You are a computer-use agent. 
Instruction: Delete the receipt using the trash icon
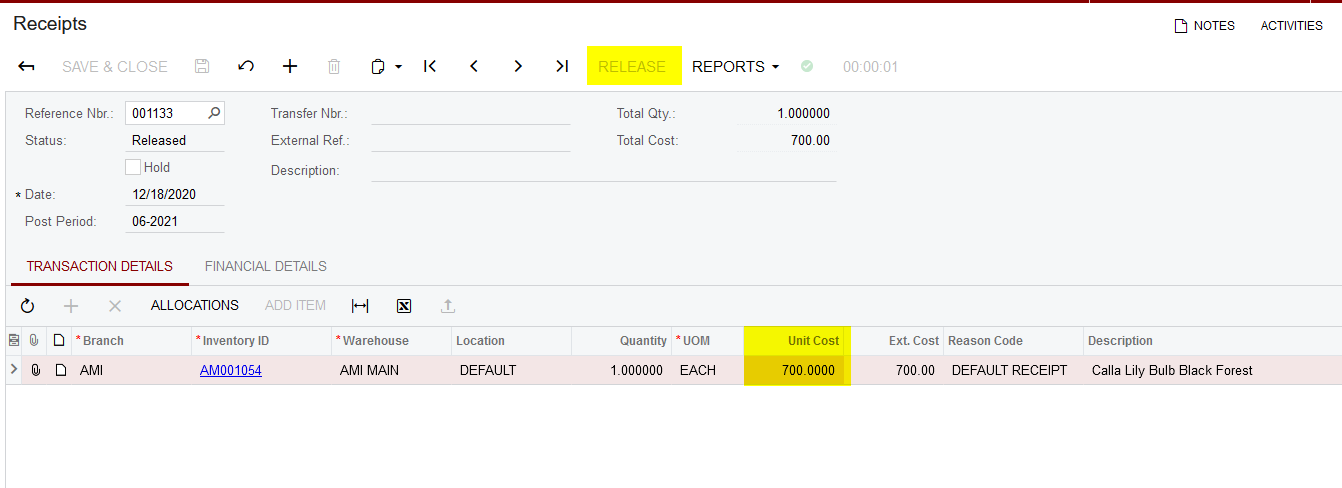point(334,67)
